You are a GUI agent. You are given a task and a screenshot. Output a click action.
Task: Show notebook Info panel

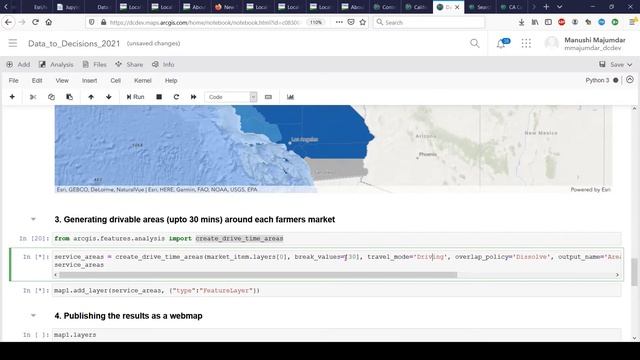click(x=163, y=64)
